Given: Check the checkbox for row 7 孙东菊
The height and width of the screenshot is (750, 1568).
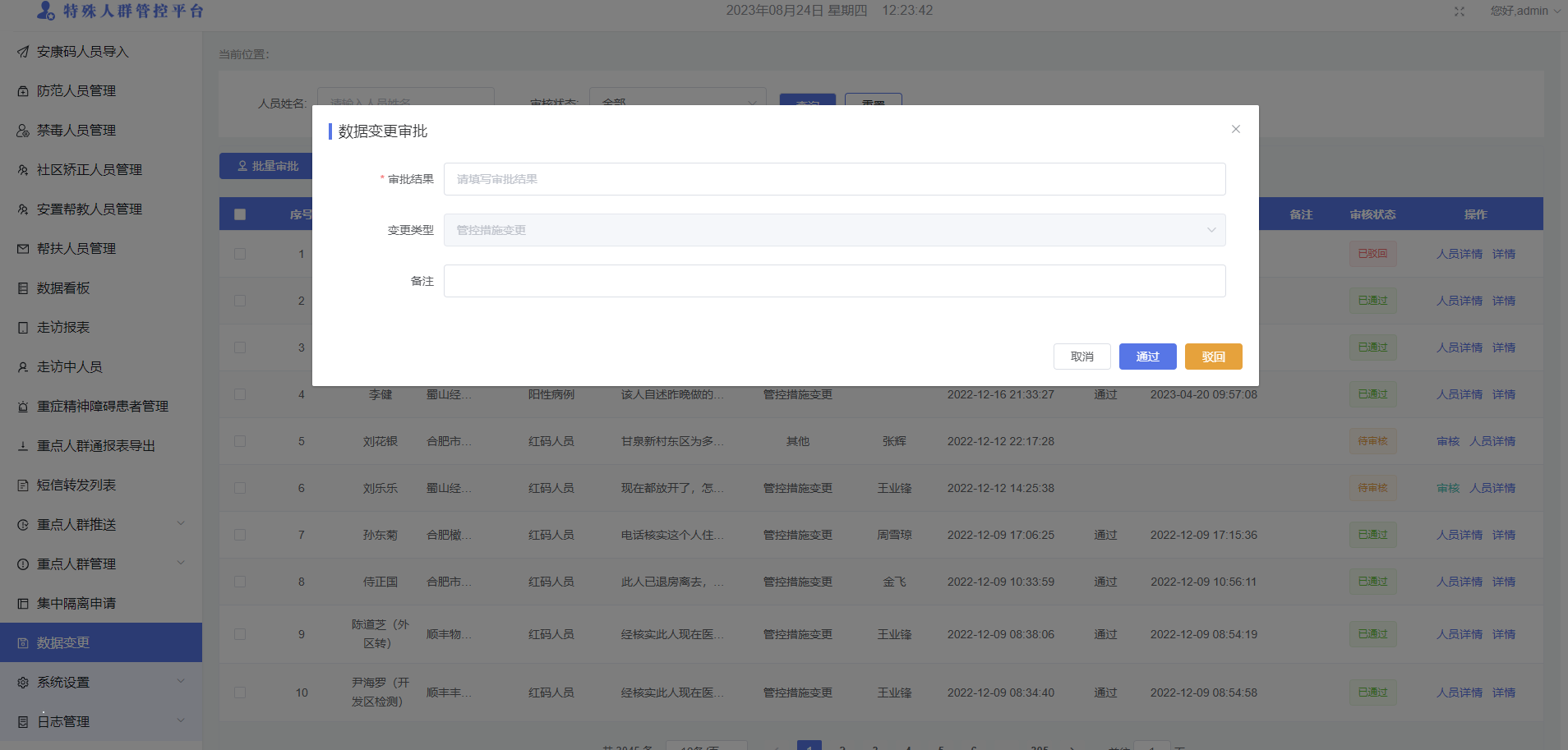Looking at the screenshot, I should 240,535.
